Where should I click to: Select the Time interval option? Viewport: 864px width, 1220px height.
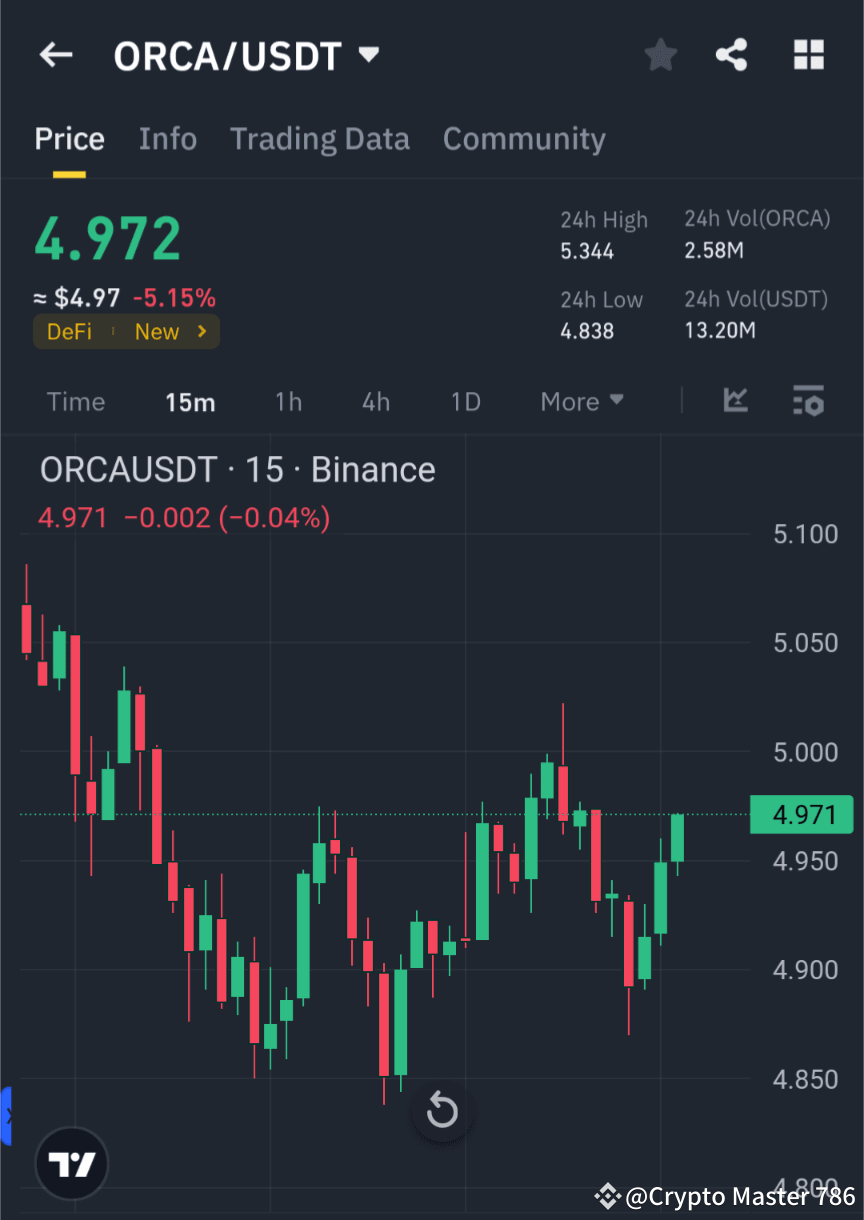pyautogui.click(x=75, y=401)
